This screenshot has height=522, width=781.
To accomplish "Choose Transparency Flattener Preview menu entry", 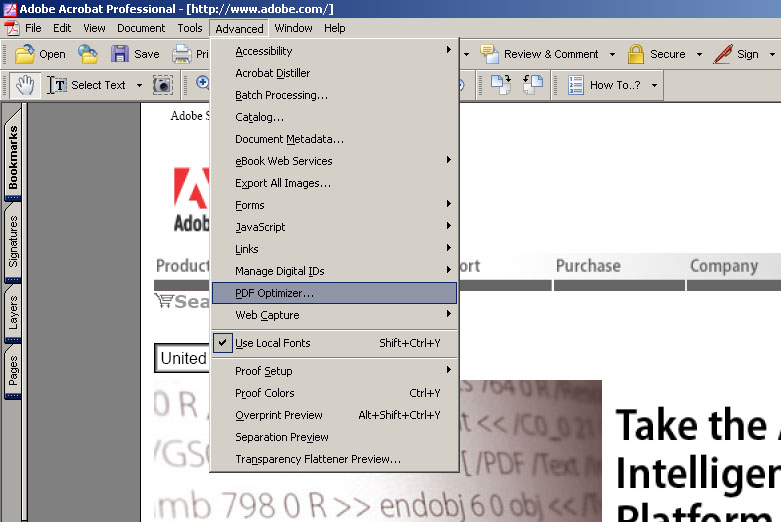I will click(x=334, y=459).
